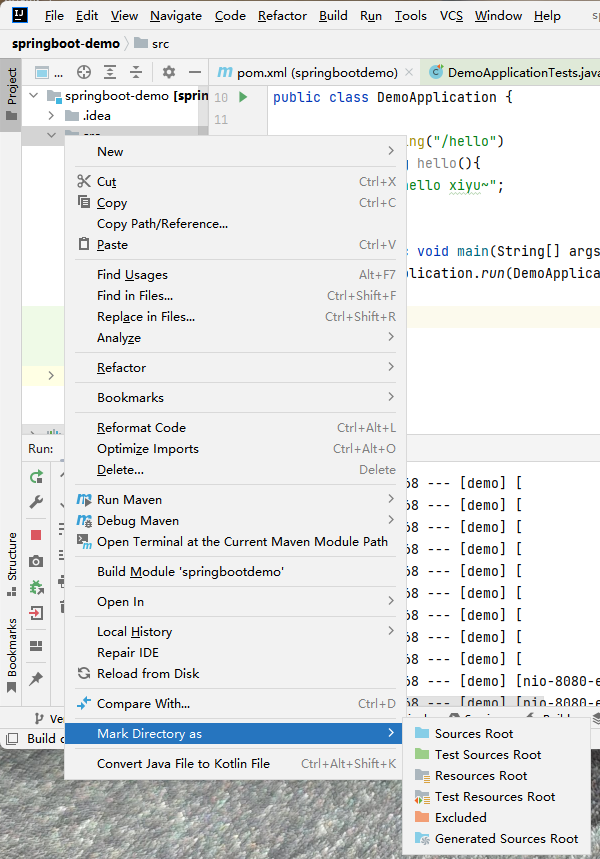This screenshot has width=600, height=859.
Task: Take thread dump camera icon
Action: click(x=36, y=562)
